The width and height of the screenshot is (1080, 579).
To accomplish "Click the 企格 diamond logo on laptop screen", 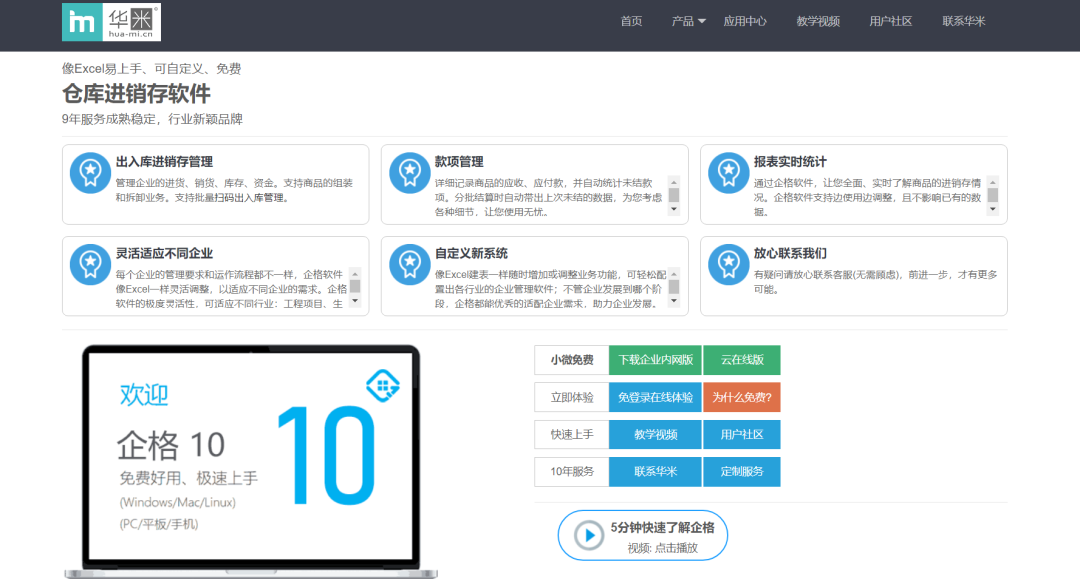I will [383, 386].
